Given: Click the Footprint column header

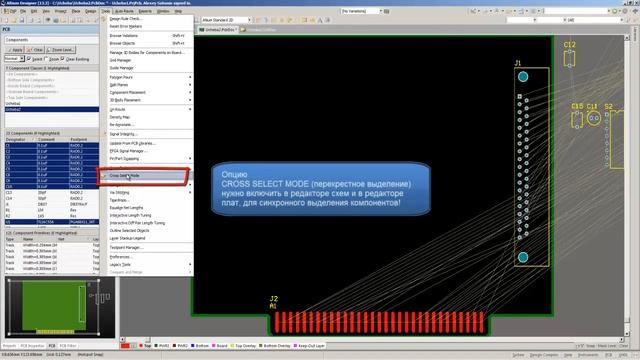Looking at the screenshot, I should tap(84, 139).
